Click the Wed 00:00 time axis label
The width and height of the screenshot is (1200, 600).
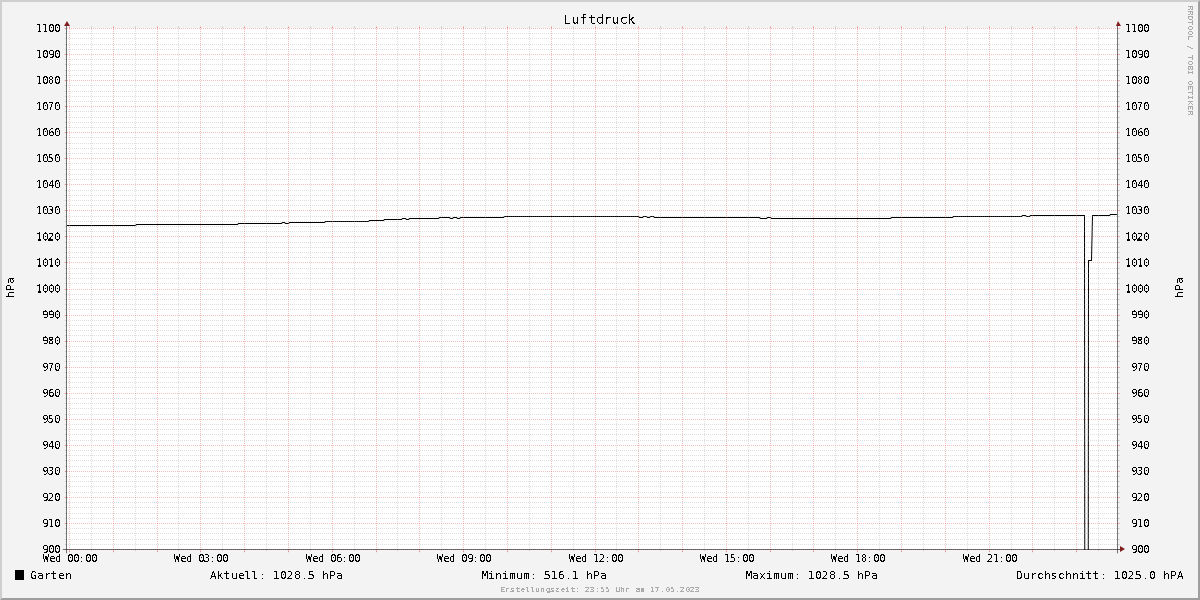coord(70,558)
